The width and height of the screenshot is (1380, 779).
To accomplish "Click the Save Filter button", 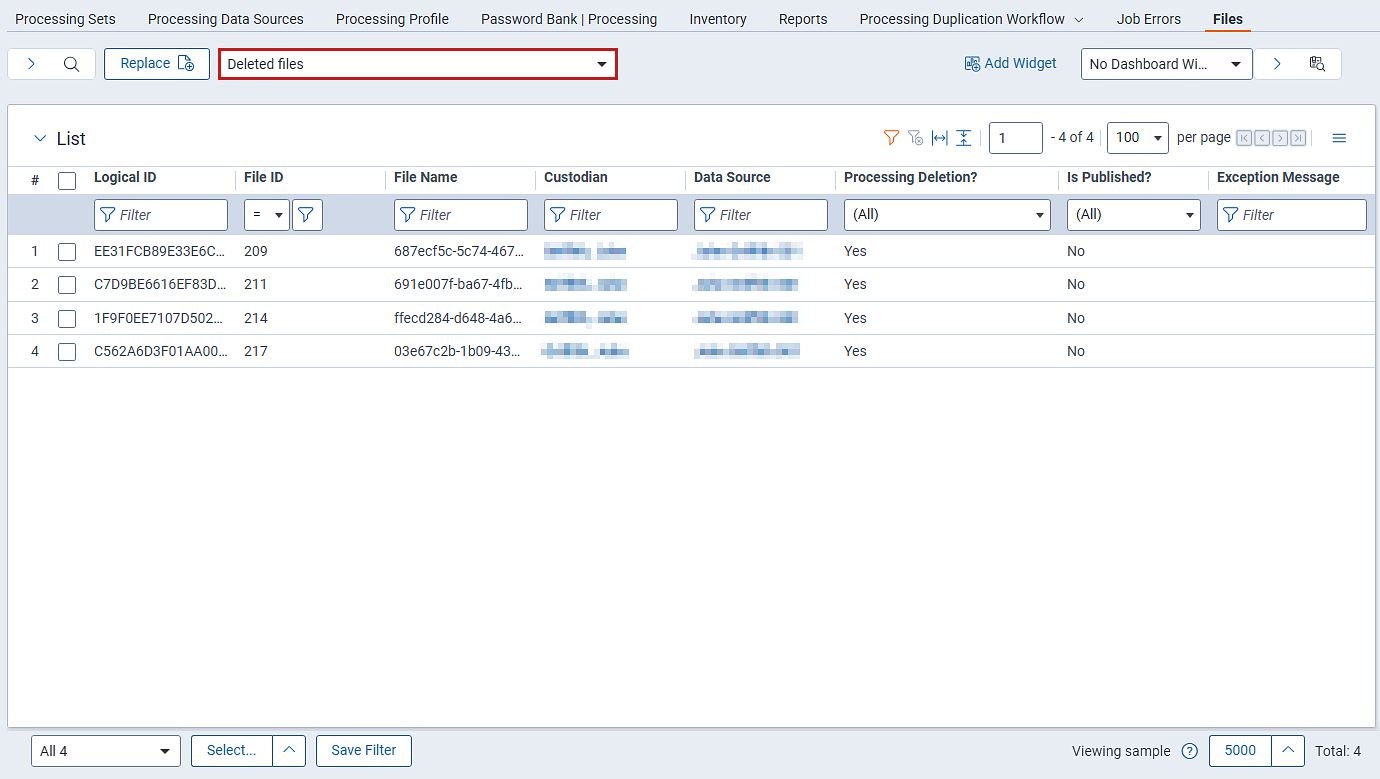I will pos(363,751).
